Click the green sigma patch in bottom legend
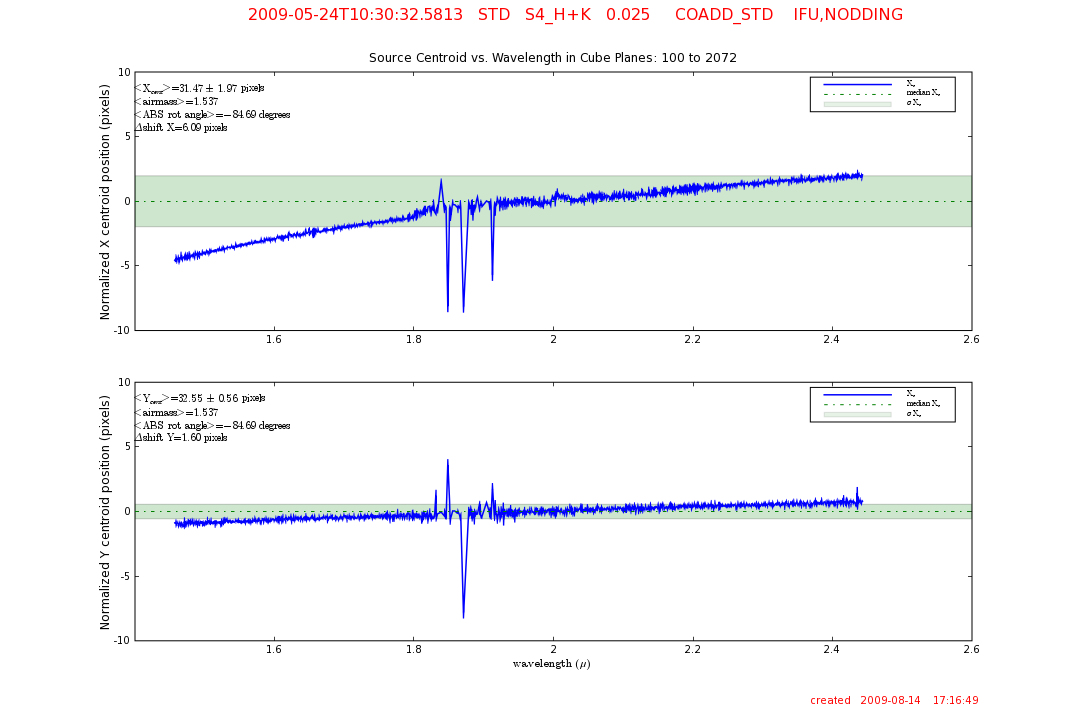 [857, 414]
